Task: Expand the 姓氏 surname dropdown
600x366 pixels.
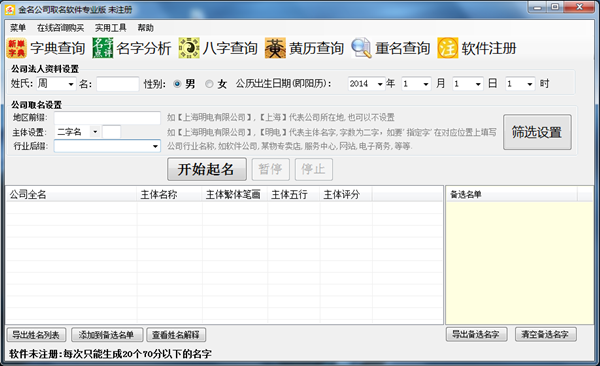Action: [x=71, y=84]
